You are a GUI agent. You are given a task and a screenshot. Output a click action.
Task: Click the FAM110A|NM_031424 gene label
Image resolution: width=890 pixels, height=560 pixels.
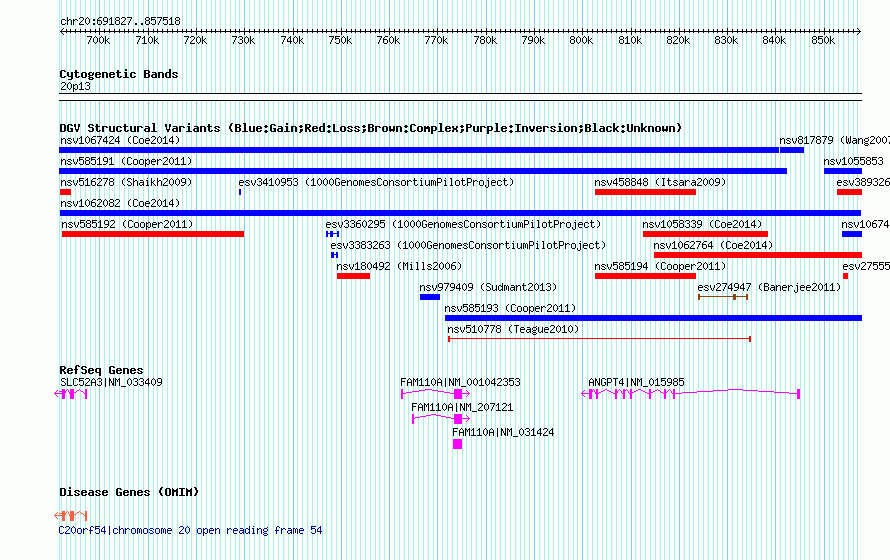[503, 432]
